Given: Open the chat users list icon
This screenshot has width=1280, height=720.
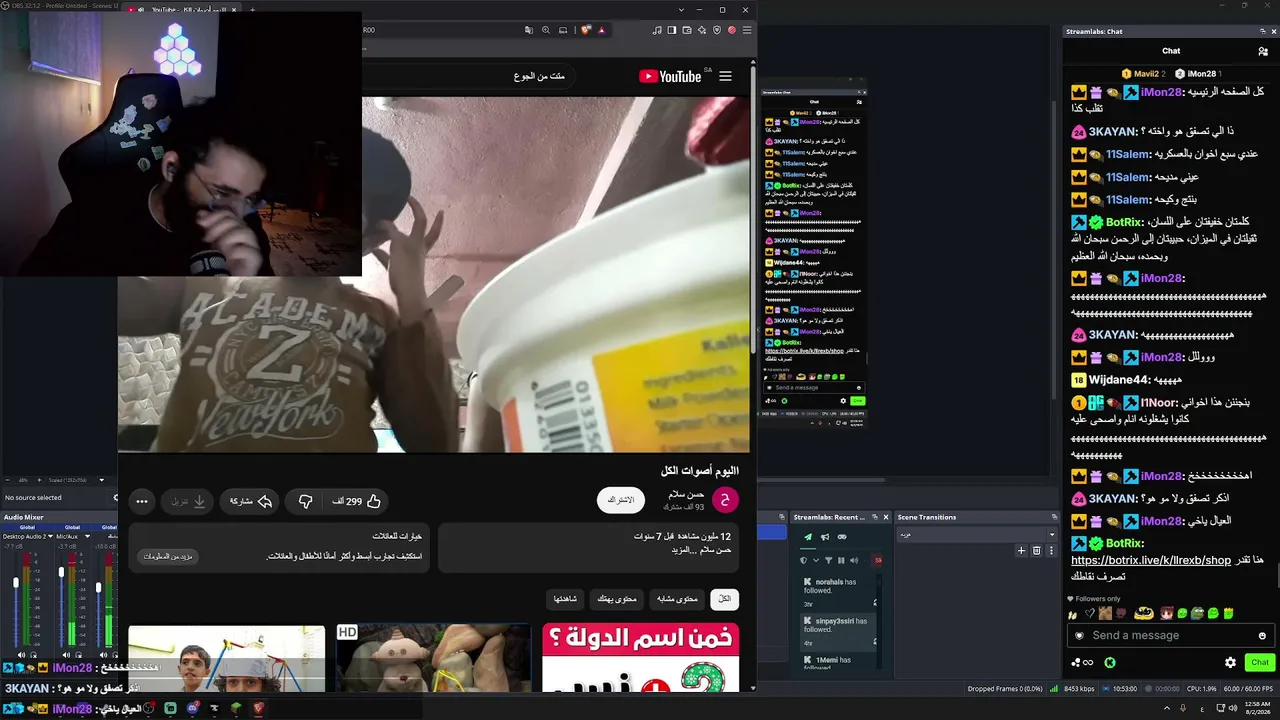Looking at the screenshot, I should tap(1263, 51).
